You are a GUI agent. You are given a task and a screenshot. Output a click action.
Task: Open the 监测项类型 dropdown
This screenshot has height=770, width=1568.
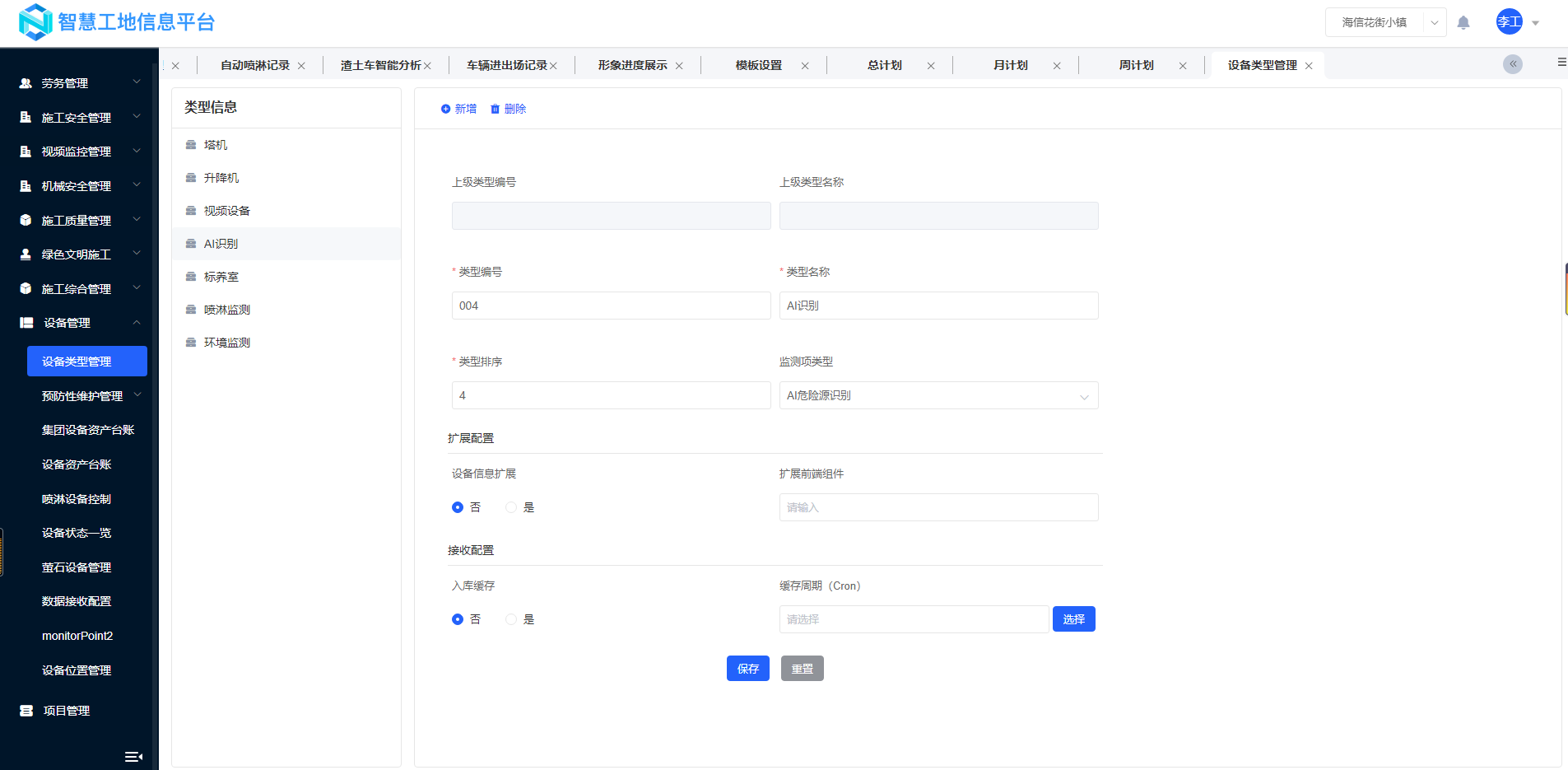pos(938,395)
